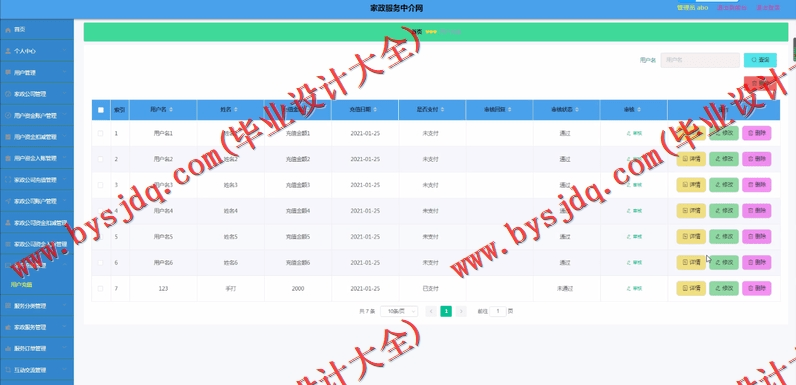This screenshot has width=796, height=385.
Task: Check the checkbox for row 用户名1
Action: click(101, 134)
